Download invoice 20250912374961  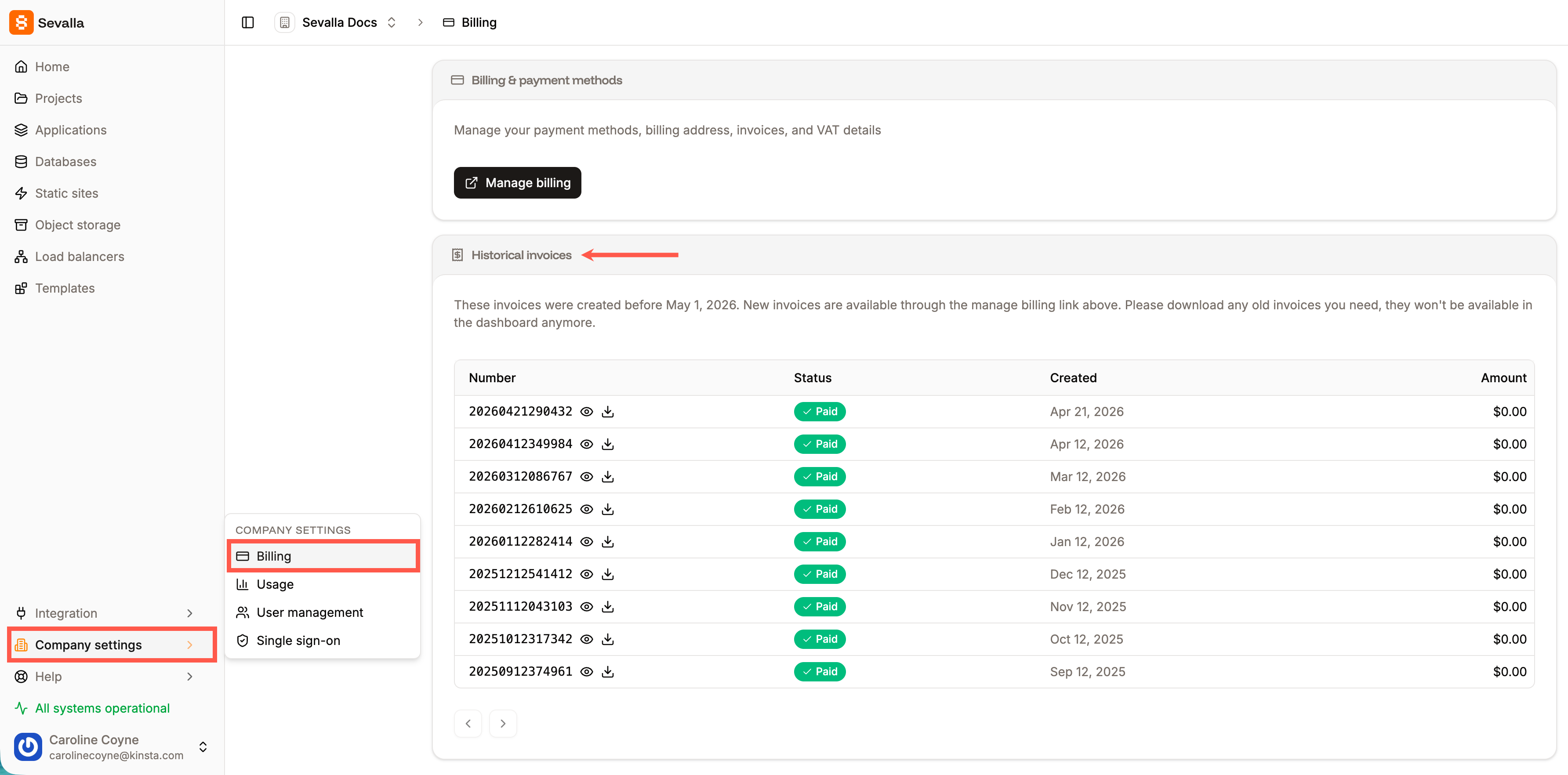click(x=607, y=672)
